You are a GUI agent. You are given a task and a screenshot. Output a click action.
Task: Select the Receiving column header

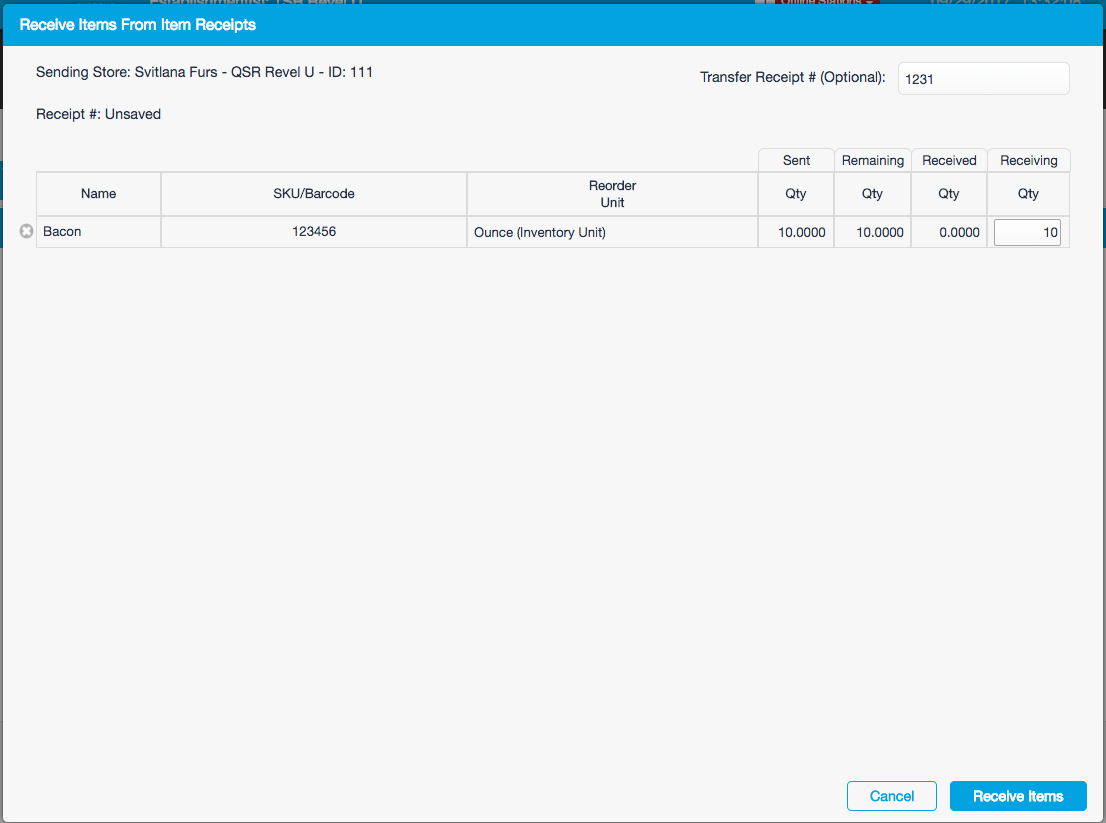[x=1028, y=160]
